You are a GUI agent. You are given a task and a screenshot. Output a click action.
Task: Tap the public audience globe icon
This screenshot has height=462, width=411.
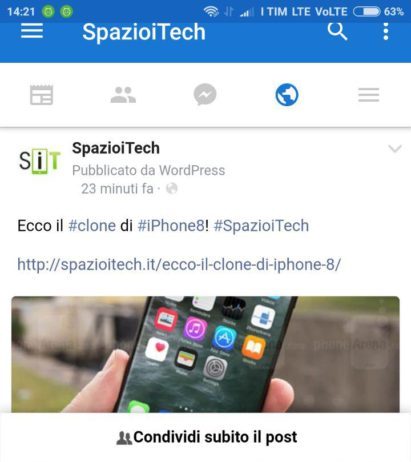click(x=172, y=189)
